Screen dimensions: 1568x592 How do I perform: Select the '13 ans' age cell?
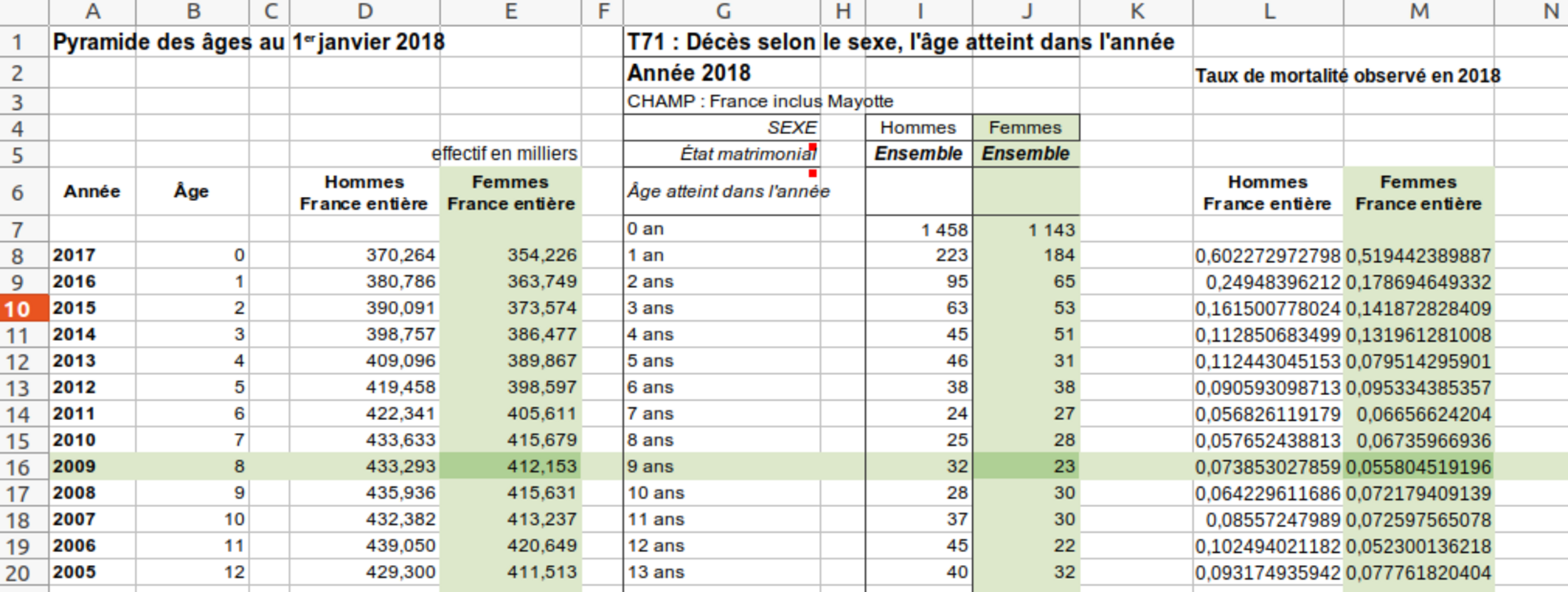click(x=720, y=572)
